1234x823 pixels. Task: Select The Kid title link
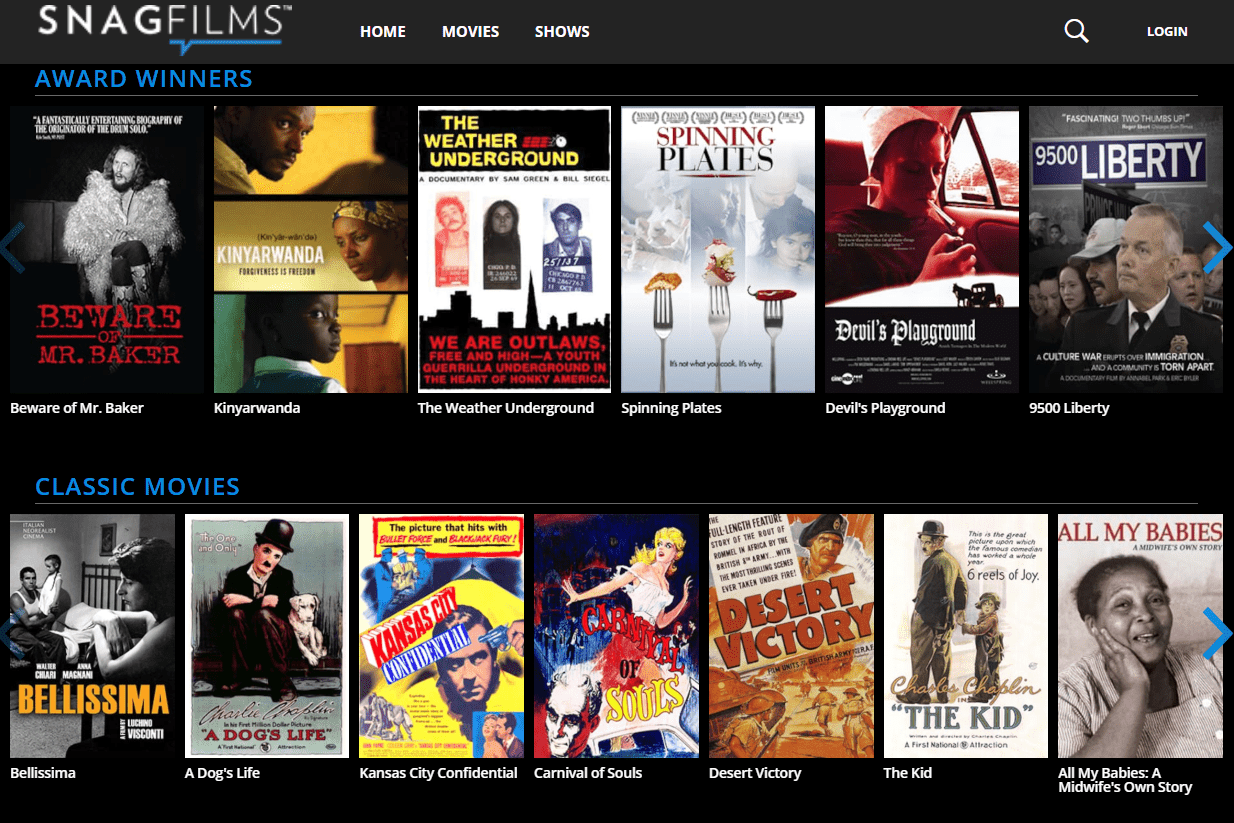click(906, 772)
